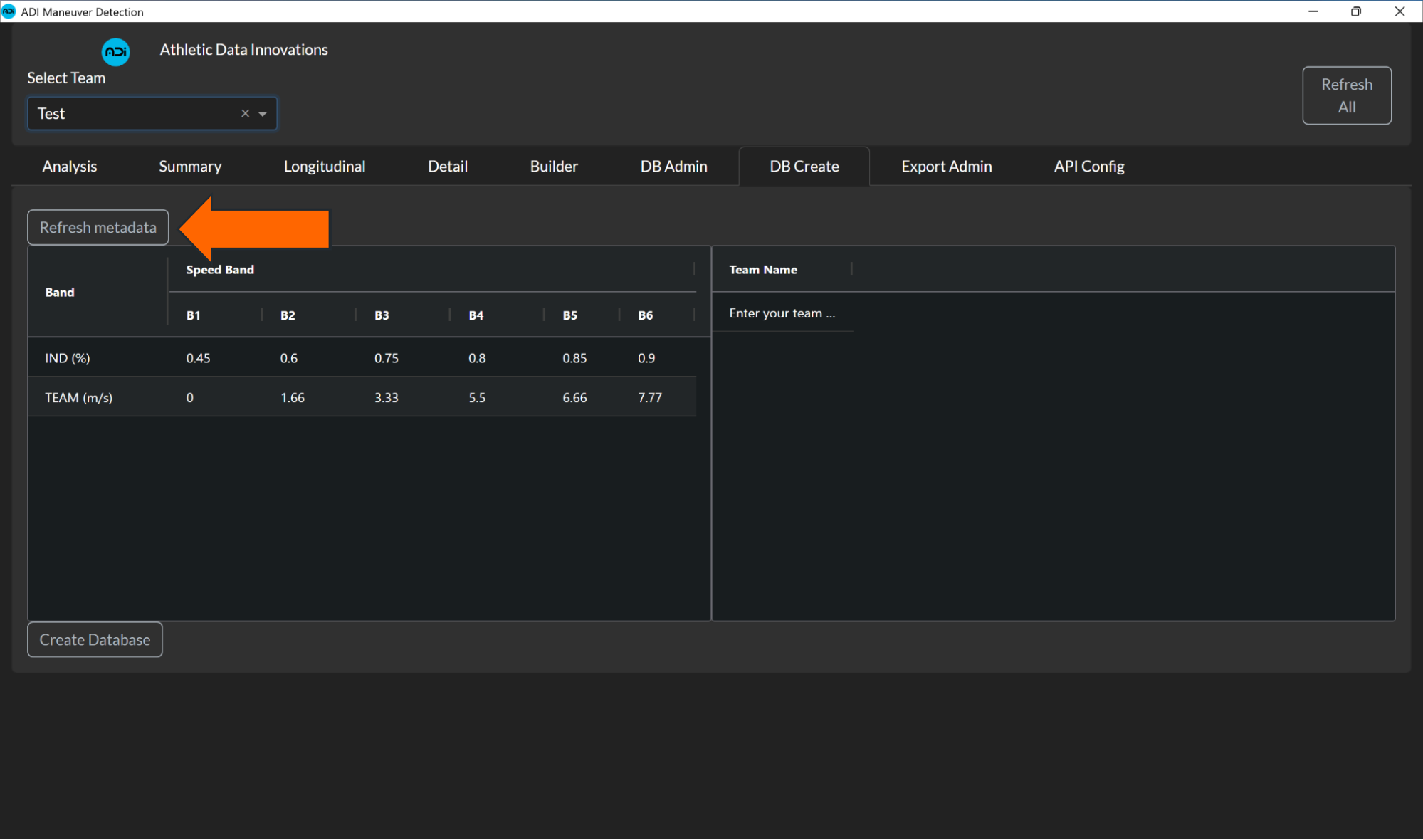
Task: Expand the Select Team dropdown arrow
Action: (263, 114)
